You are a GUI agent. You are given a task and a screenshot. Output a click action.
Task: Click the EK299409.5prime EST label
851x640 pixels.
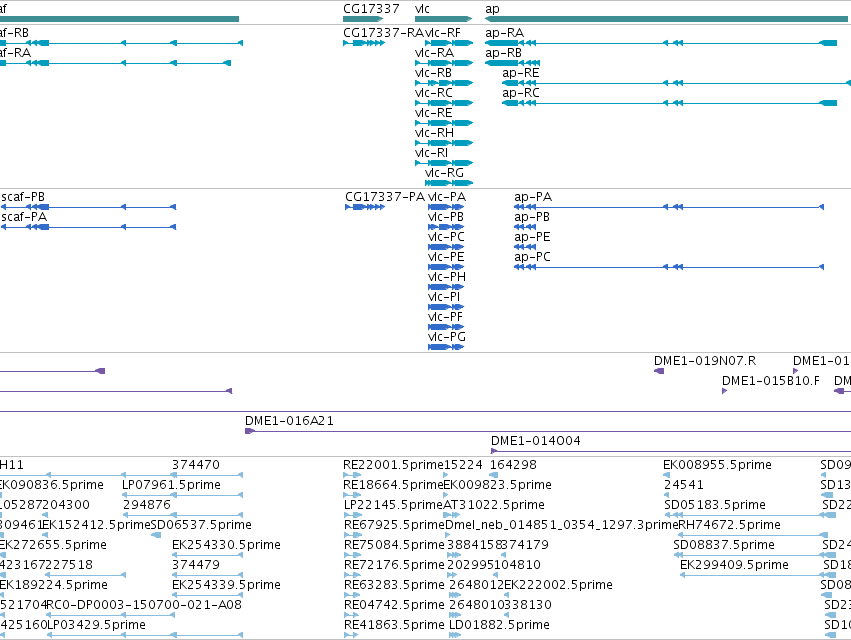[734, 565]
